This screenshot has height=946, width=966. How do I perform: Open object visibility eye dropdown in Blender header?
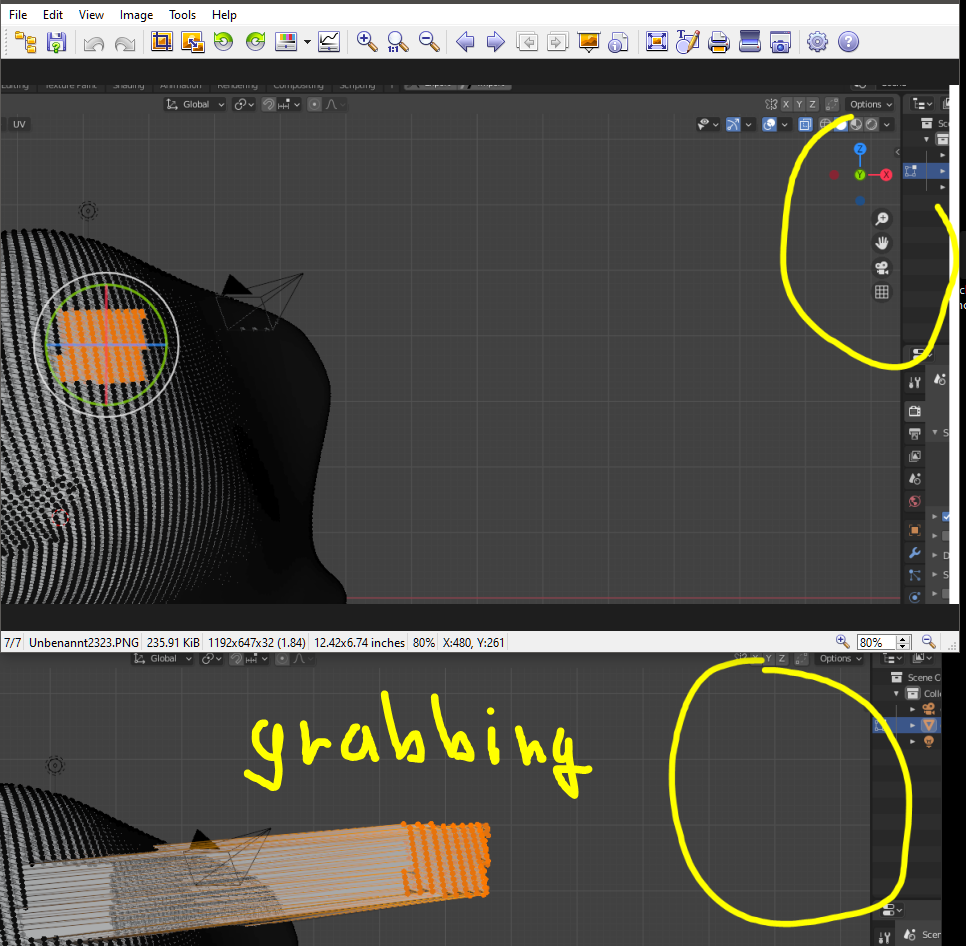[708, 124]
